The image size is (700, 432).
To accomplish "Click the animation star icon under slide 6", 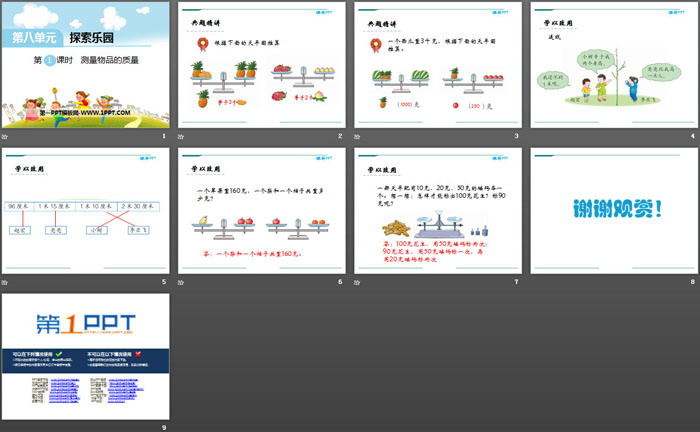I will (x=181, y=282).
